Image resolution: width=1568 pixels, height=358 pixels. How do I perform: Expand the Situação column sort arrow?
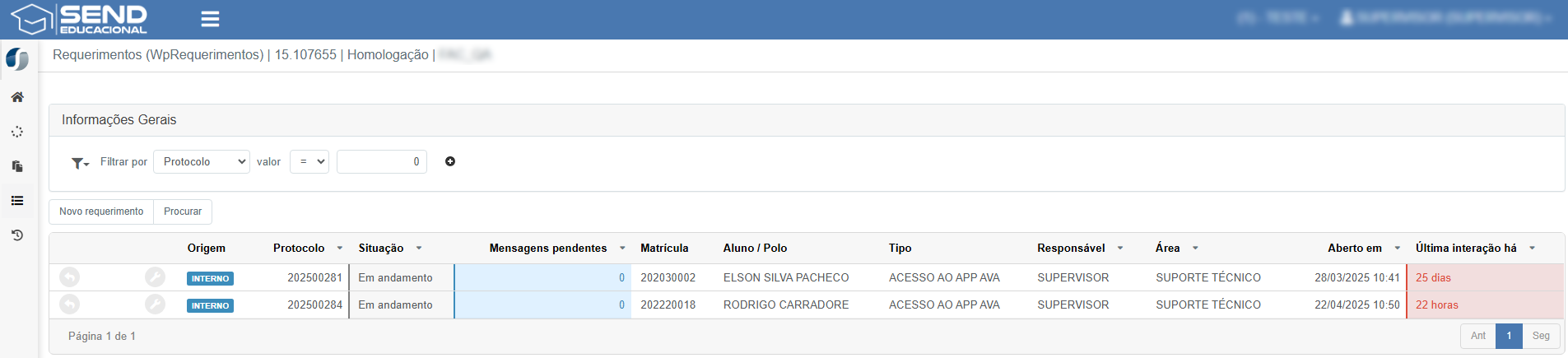click(x=419, y=248)
